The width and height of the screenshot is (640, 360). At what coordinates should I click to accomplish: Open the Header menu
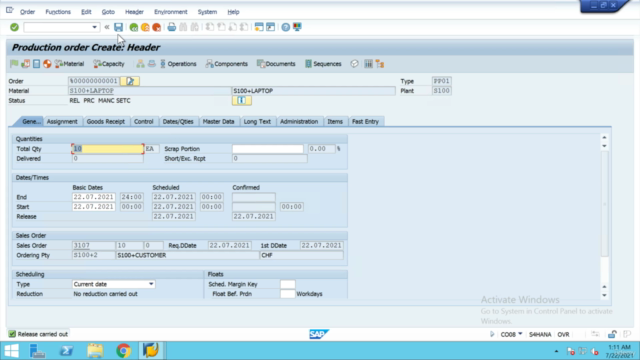click(x=134, y=12)
